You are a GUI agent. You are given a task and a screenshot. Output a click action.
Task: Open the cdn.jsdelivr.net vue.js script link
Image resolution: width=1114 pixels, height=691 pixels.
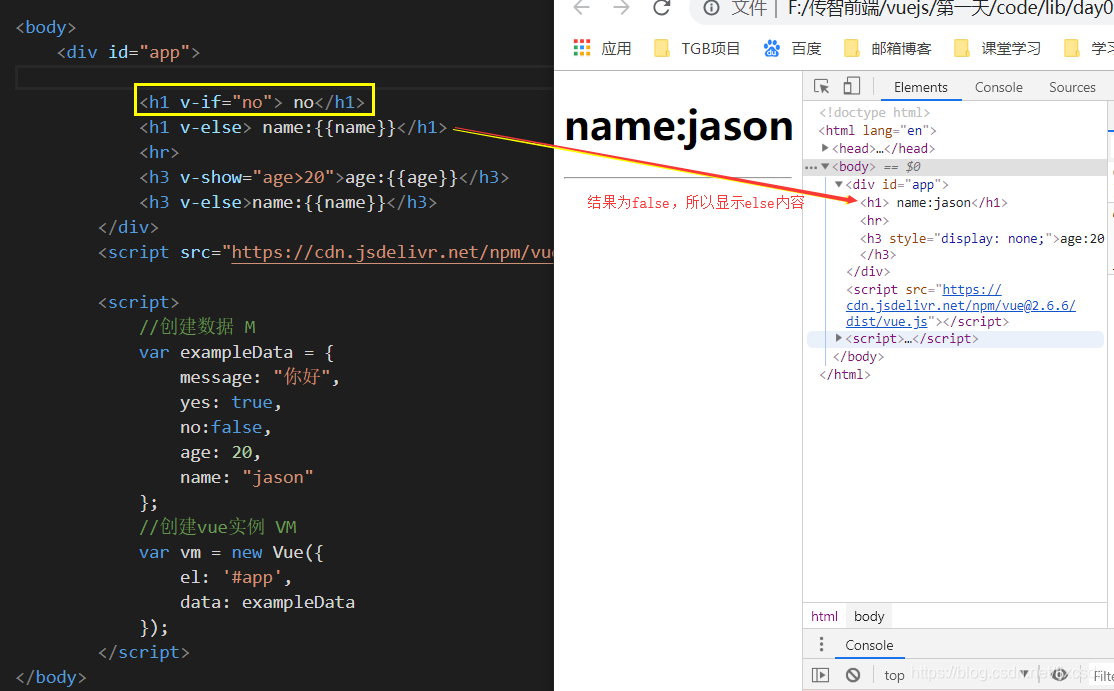961,305
